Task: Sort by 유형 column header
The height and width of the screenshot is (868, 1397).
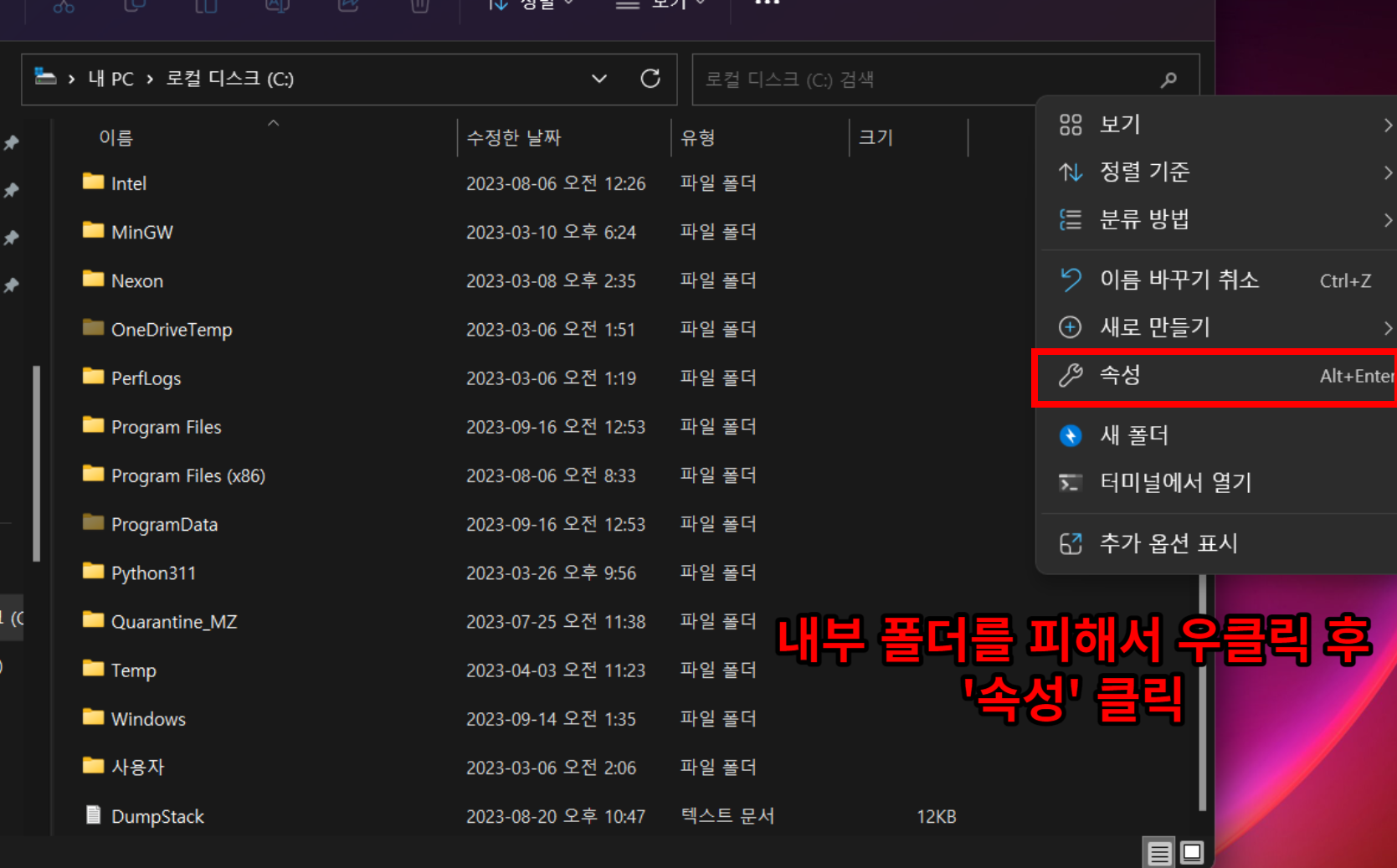Action: pos(698,137)
